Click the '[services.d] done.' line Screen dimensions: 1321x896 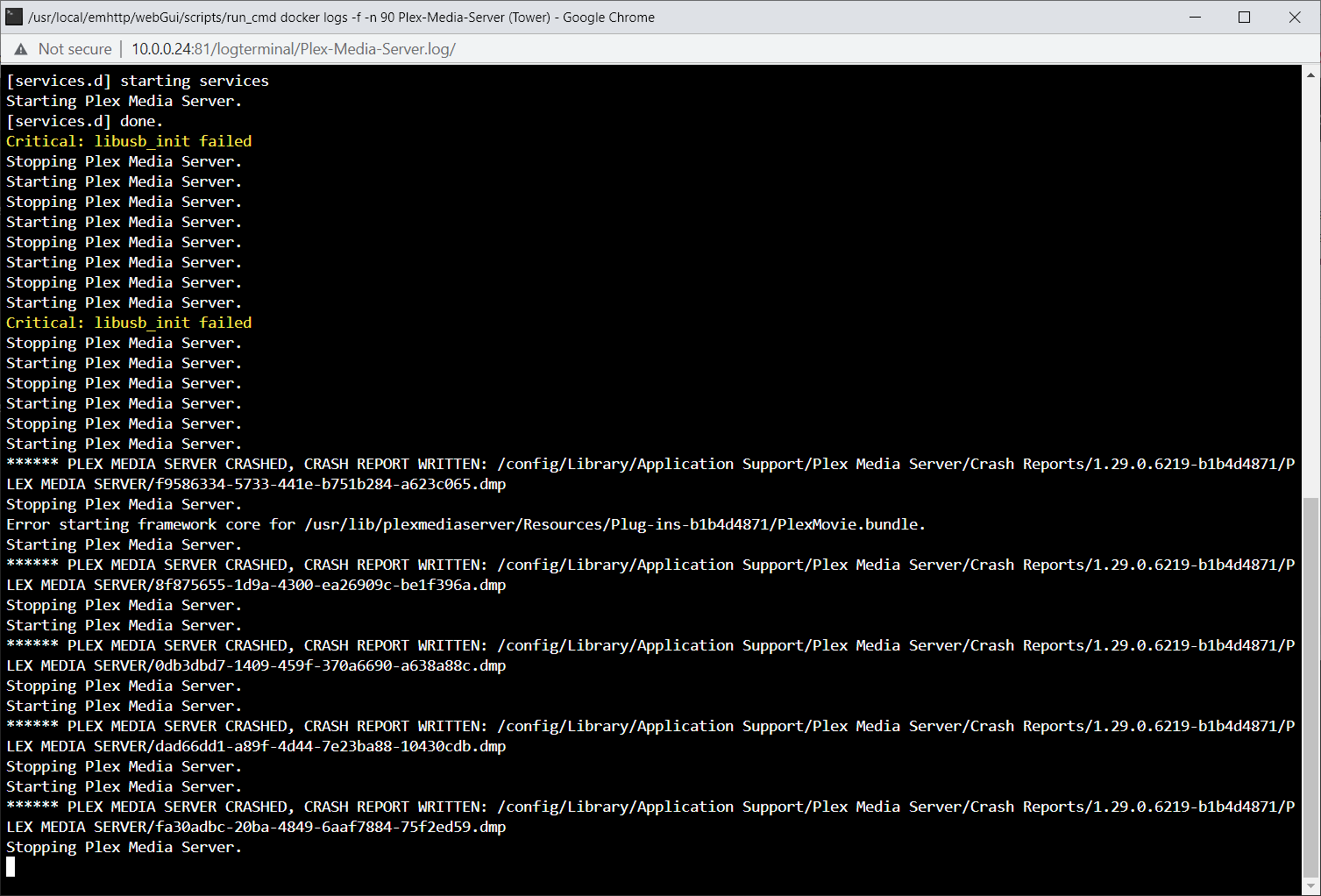[x=85, y=121]
